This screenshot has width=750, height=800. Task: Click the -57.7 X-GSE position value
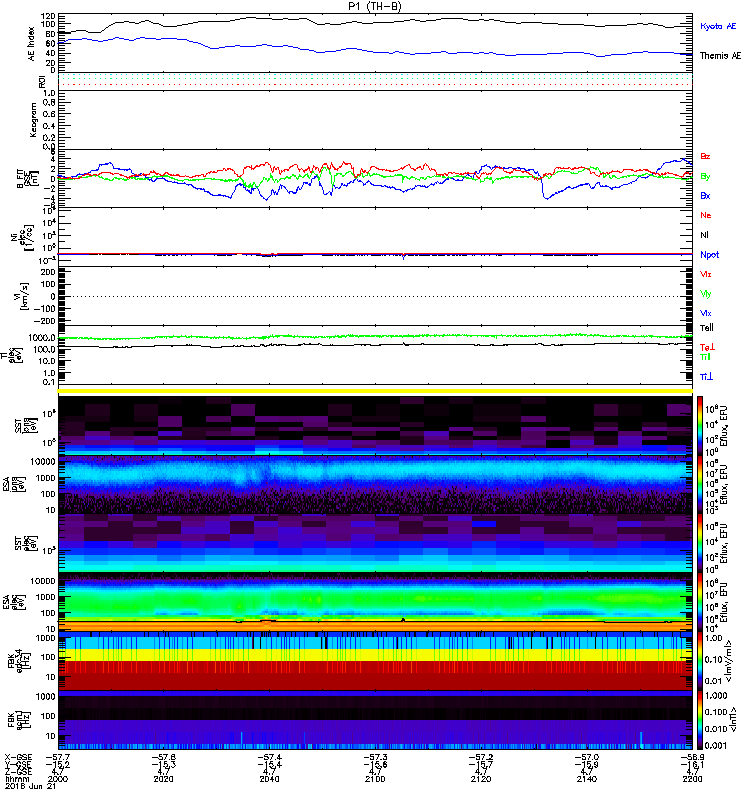[58, 758]
